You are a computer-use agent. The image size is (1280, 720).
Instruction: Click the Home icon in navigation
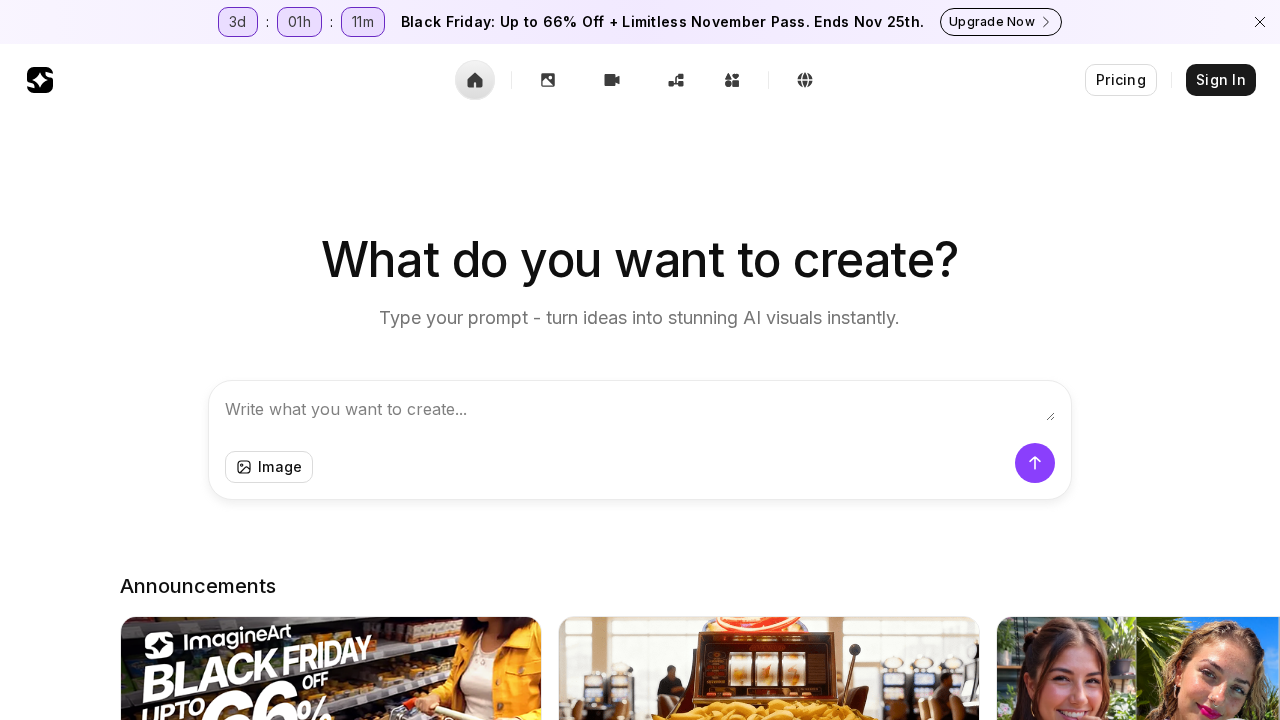(475, 80)
